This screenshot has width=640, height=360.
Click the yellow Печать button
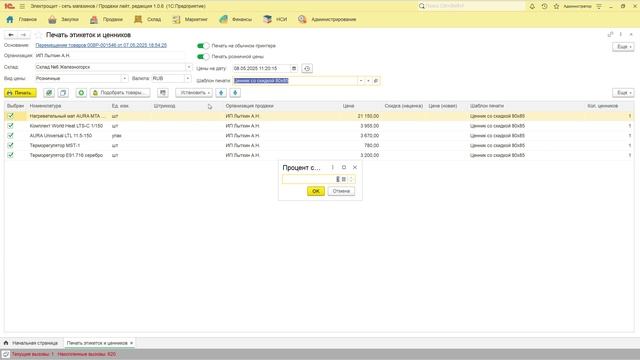tap(20, 93)
